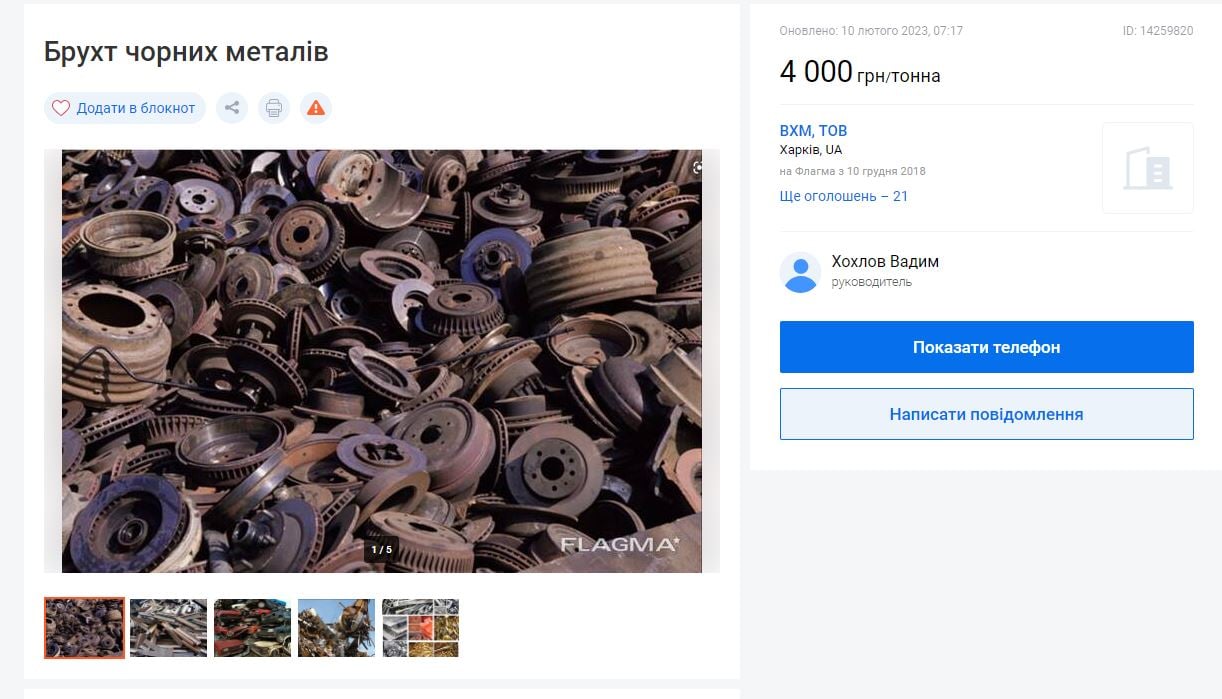This screenshot has height=699, width=1222.
Task: Select the fifth collage thumbnail
Action: point(420,628)
